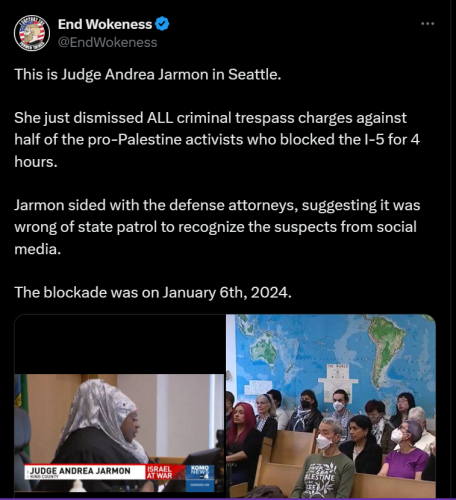This screenshot has height=500, width=456.
Task: Click the paragraph starting 'She just dismissed ALL'
Action: [217, 140]
